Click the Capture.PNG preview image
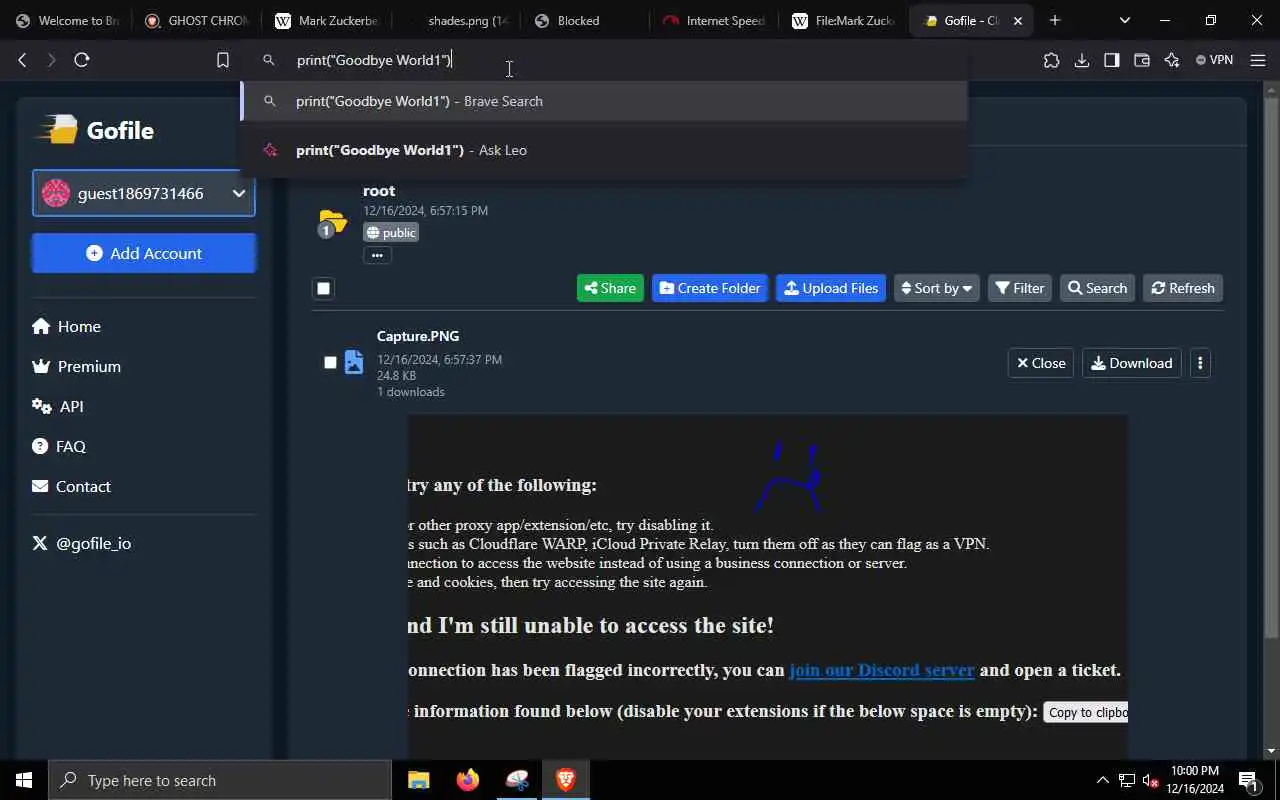This screenshot has height=800, width=1280. tap(768, 587)
